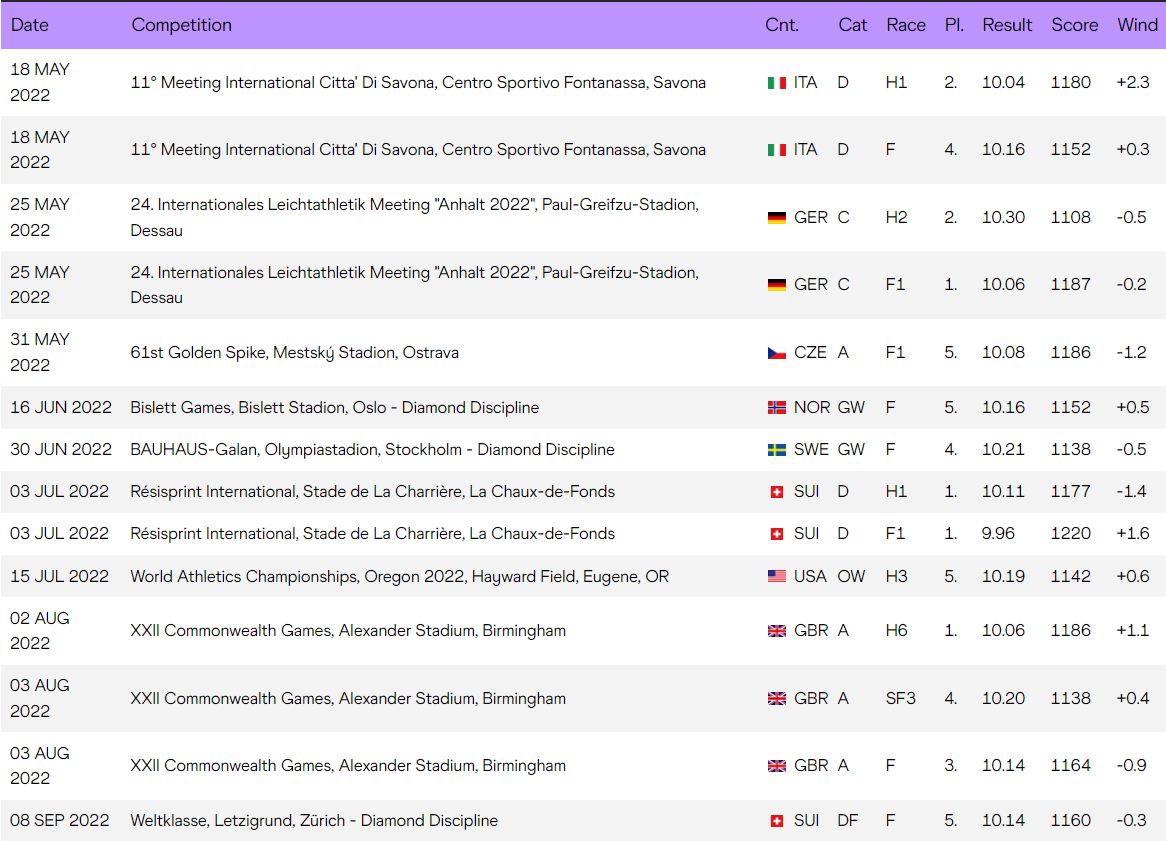This screenshot has height=841, width=1166.
Task: Select the 02 AUG 2022 date cell
Action: pyautogui.click(x=40, y=631)
